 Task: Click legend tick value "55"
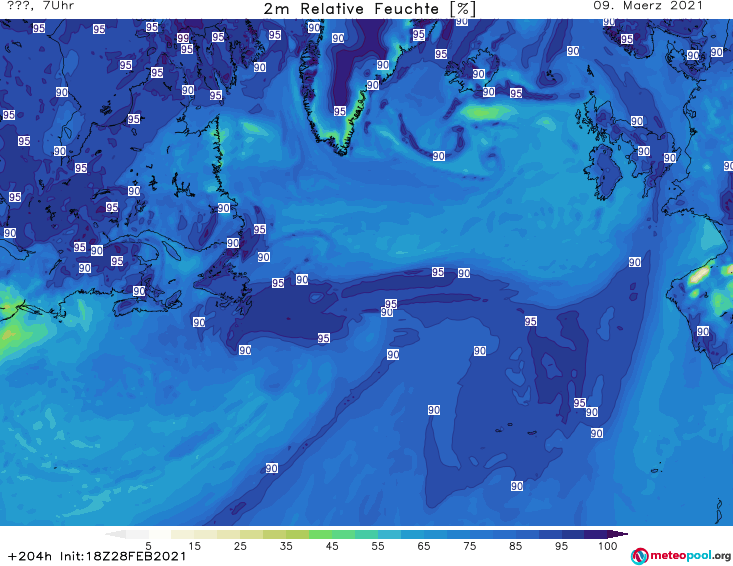tap(378, 546)
